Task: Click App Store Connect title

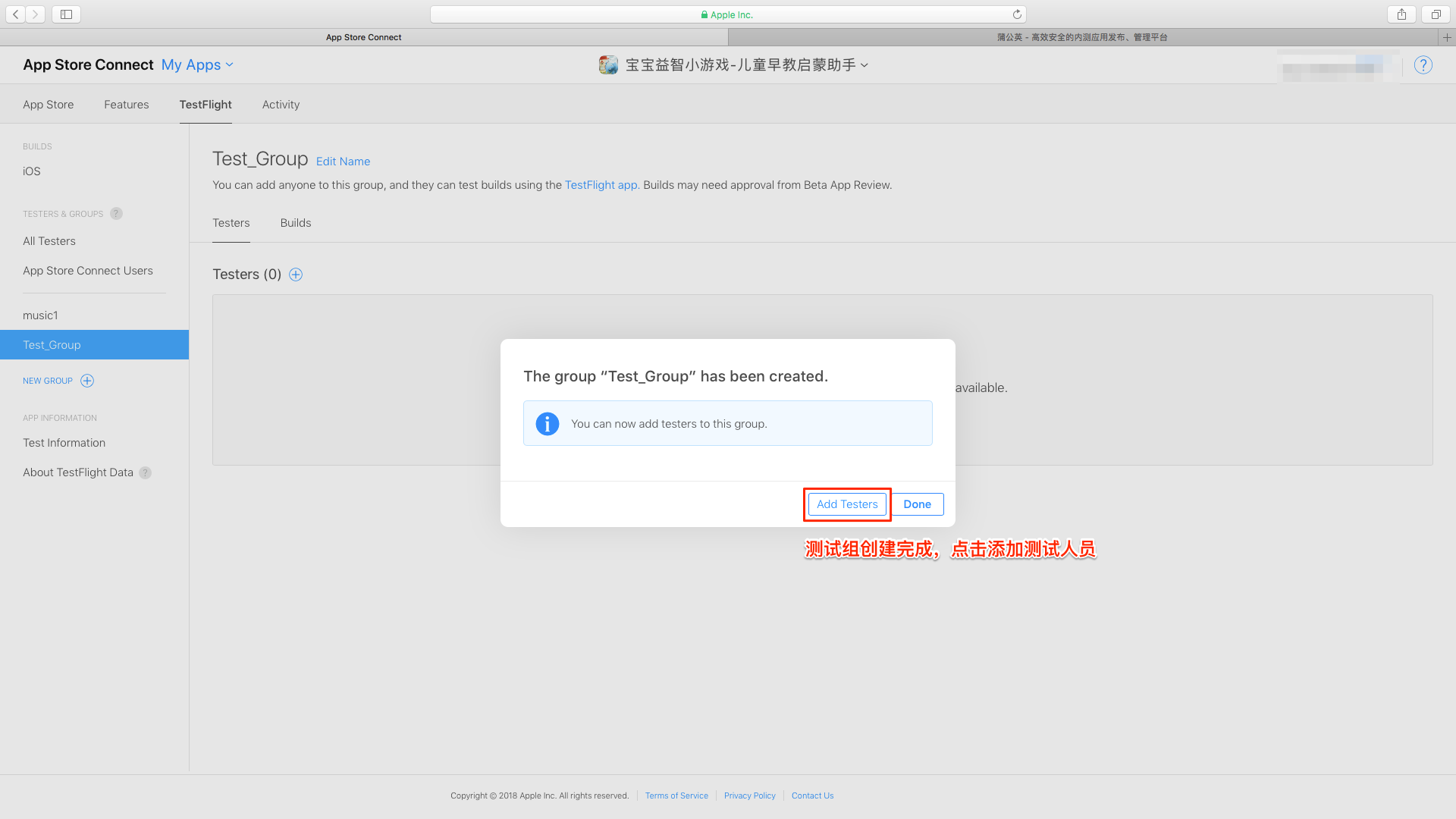Action: 88,65
